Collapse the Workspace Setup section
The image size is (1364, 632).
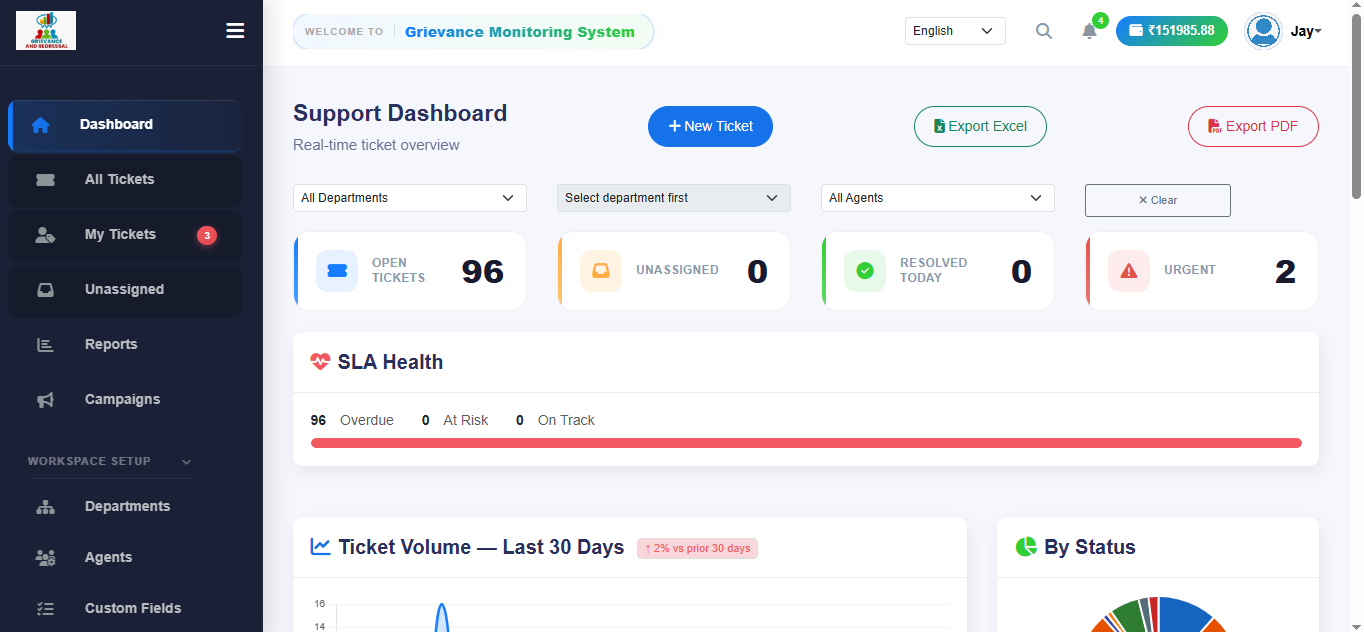tap(110, 462)
